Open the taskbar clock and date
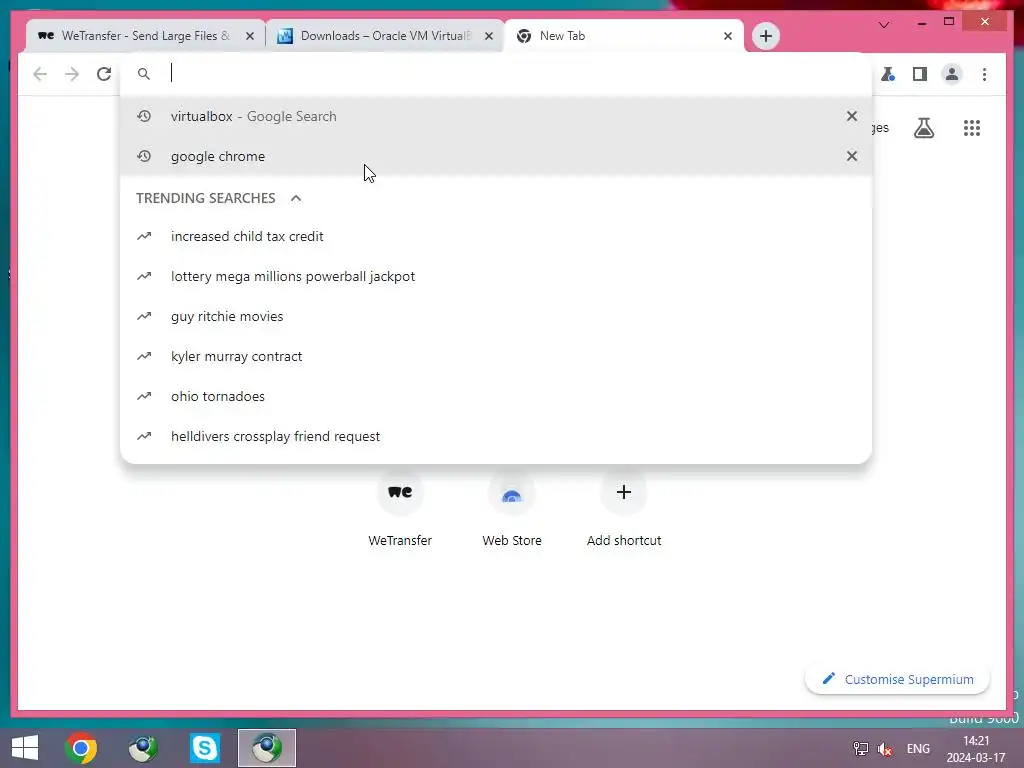The height and width of the screenshot is (768, 1024). coord(976,749)
